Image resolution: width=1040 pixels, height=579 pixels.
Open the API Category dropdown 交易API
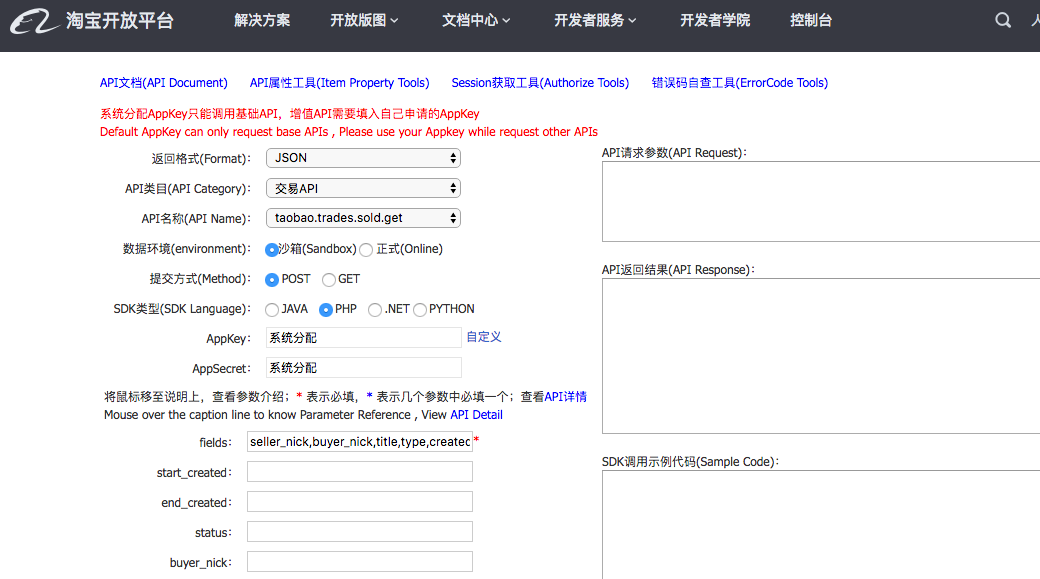[363, 188]
